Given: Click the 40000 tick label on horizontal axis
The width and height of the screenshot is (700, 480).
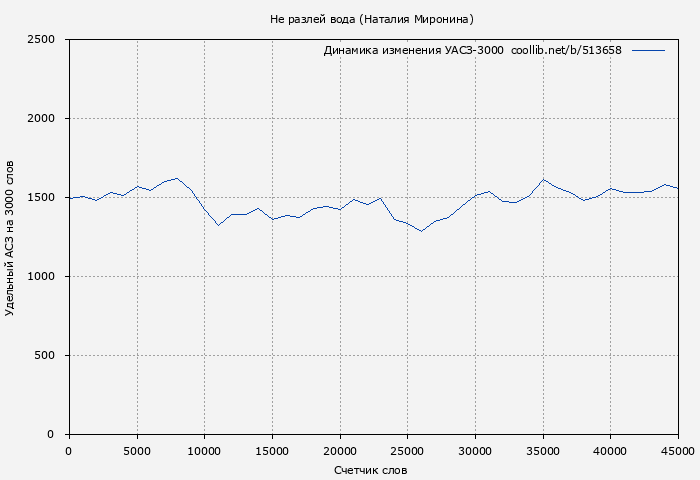Looking at the screenshot, I should pos(610,450).
